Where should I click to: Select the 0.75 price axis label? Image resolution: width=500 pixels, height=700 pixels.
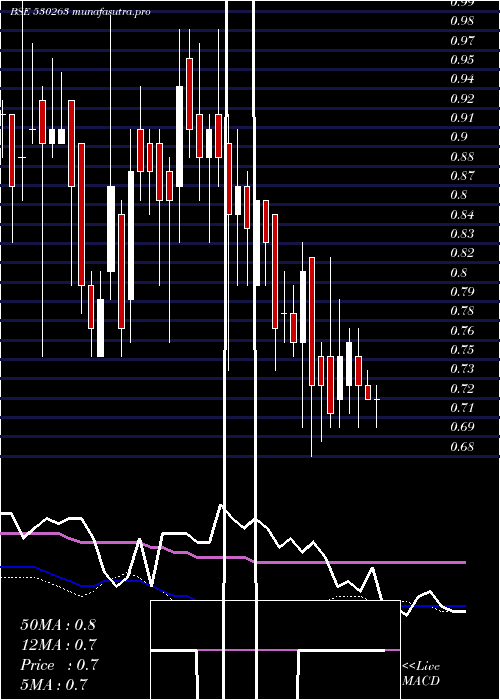tap(462, 350)
